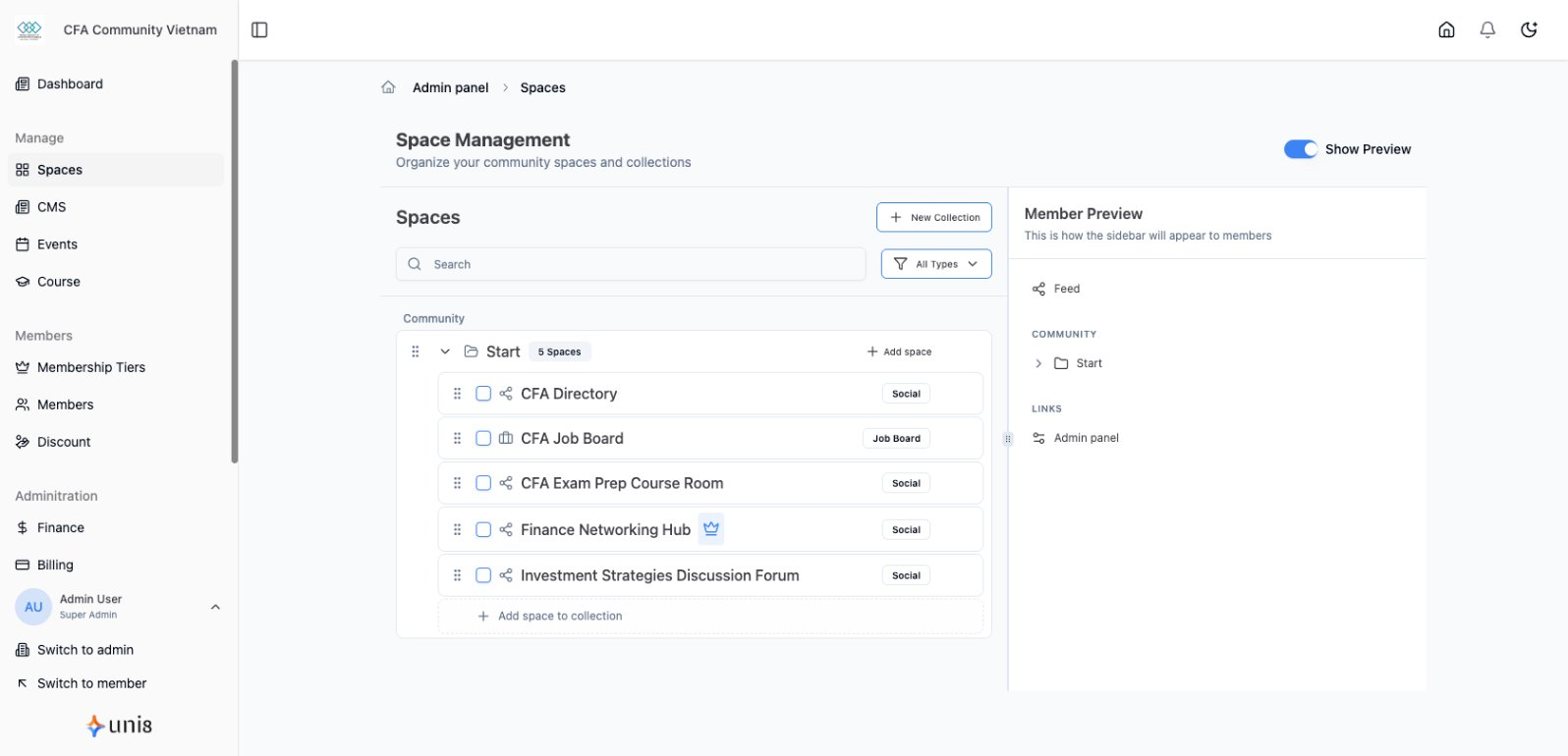Collapse the Start collection chevron
Viewport: 1568px width, 756px height.
(x=445, y=351)
